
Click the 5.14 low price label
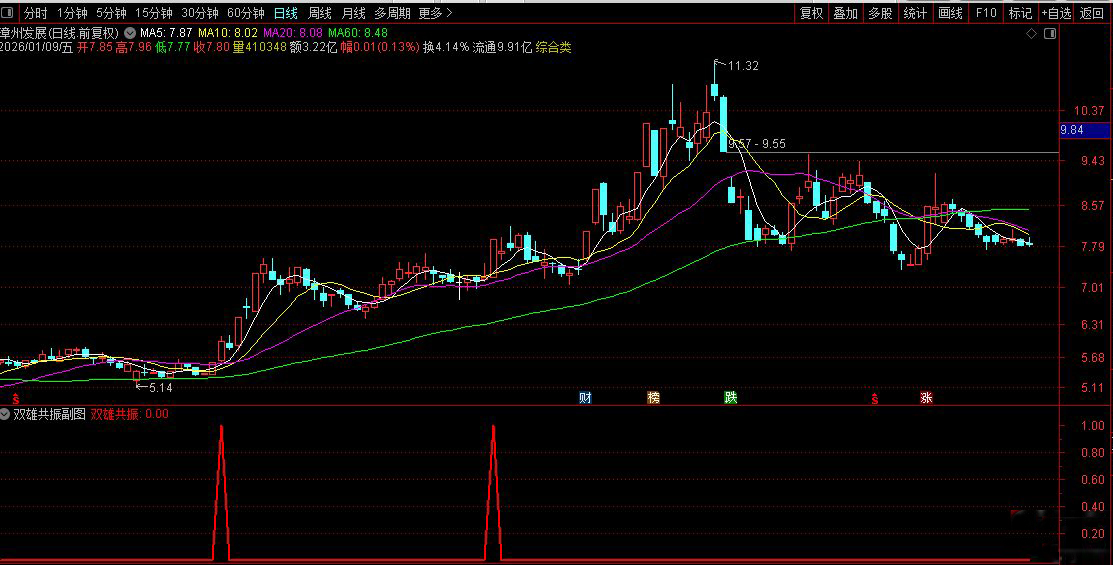pyautogui.click(x=160, y=388)
